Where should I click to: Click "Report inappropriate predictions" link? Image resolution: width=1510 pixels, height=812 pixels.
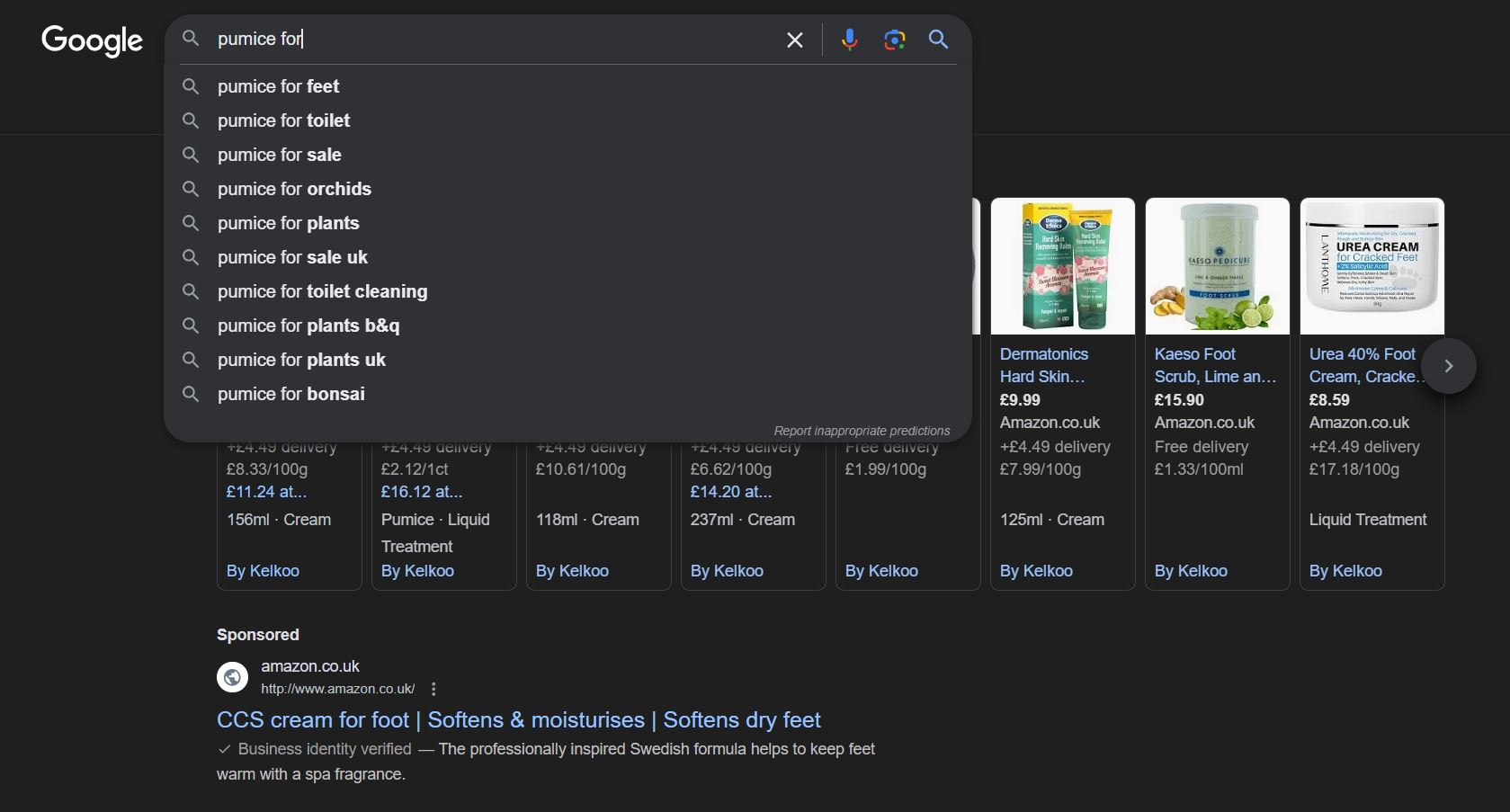coord(862,431)
